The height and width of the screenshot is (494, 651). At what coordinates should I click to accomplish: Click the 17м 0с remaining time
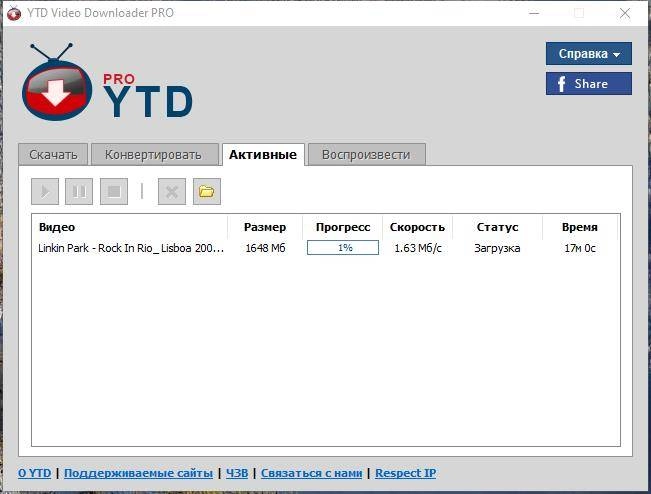click(x=580, y=248)
